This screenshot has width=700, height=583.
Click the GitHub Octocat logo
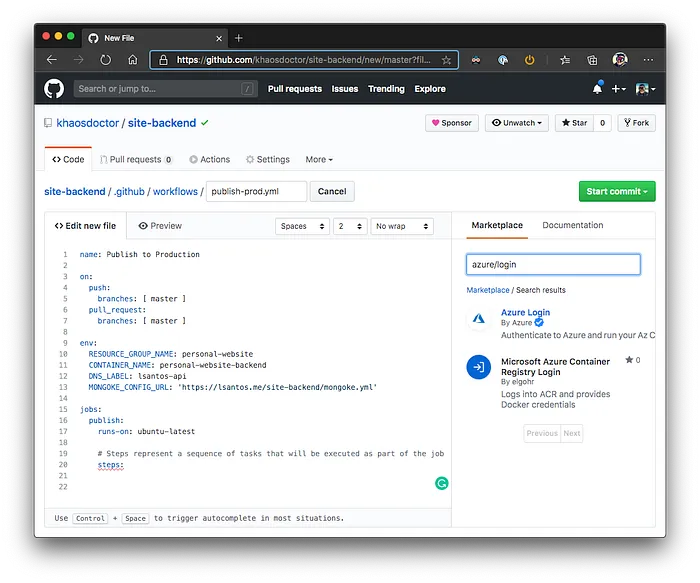click(54, 89)
